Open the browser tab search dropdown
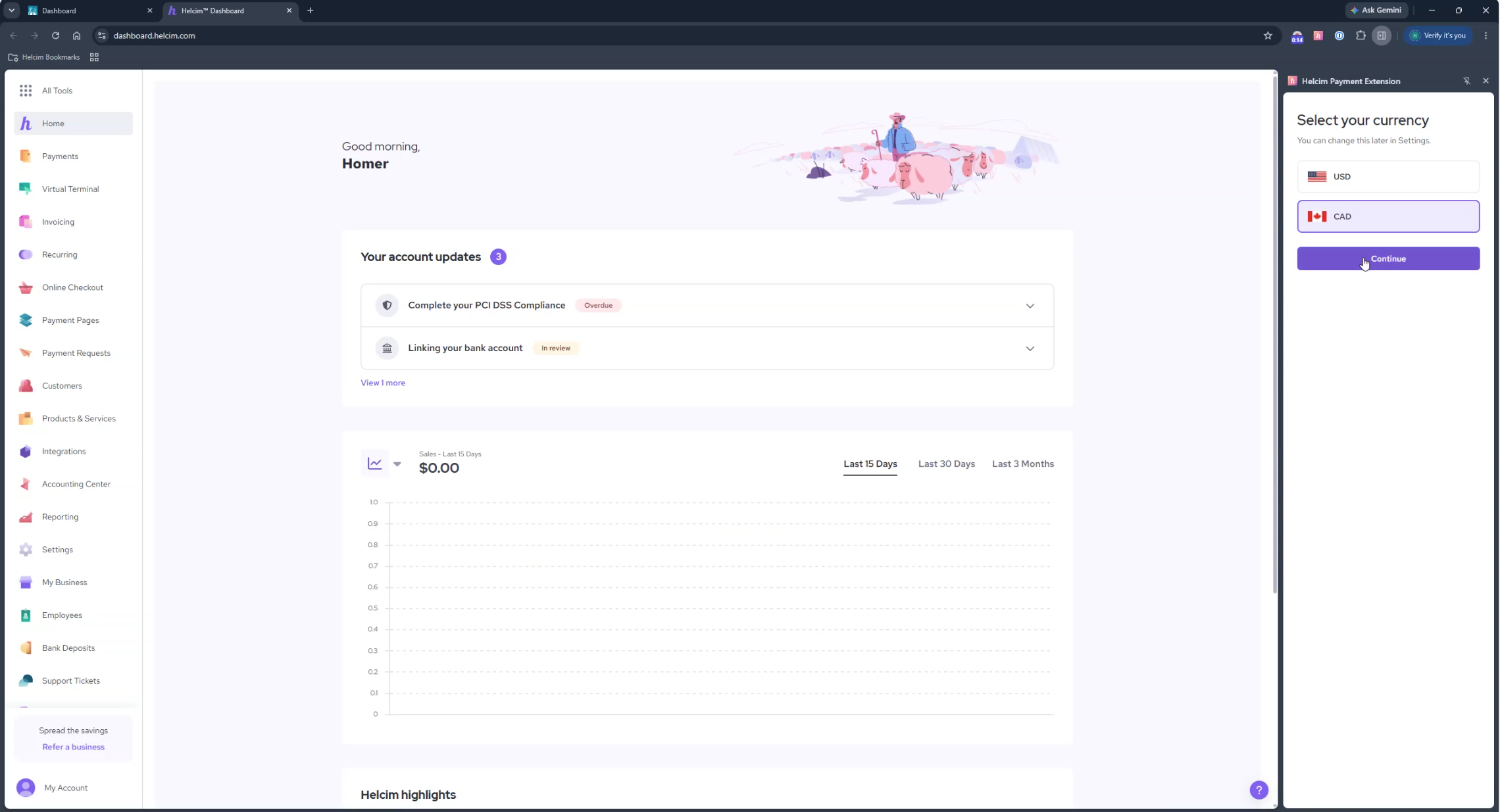 11,11
